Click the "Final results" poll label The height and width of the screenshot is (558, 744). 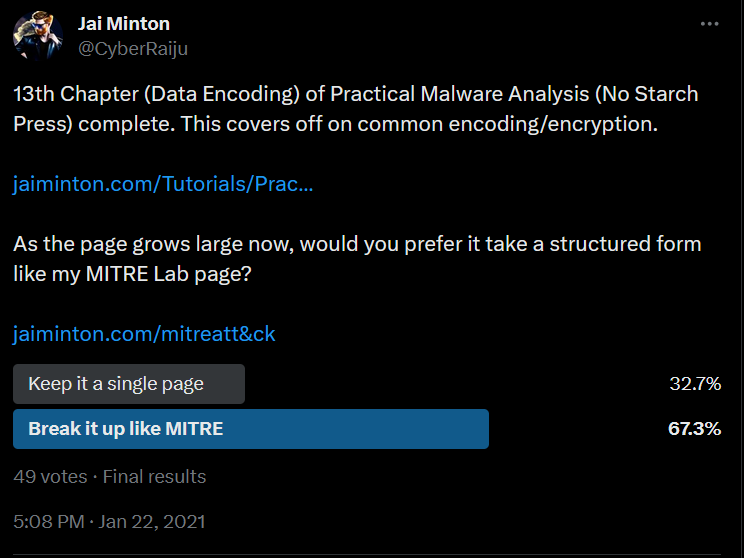click(154, 476)
